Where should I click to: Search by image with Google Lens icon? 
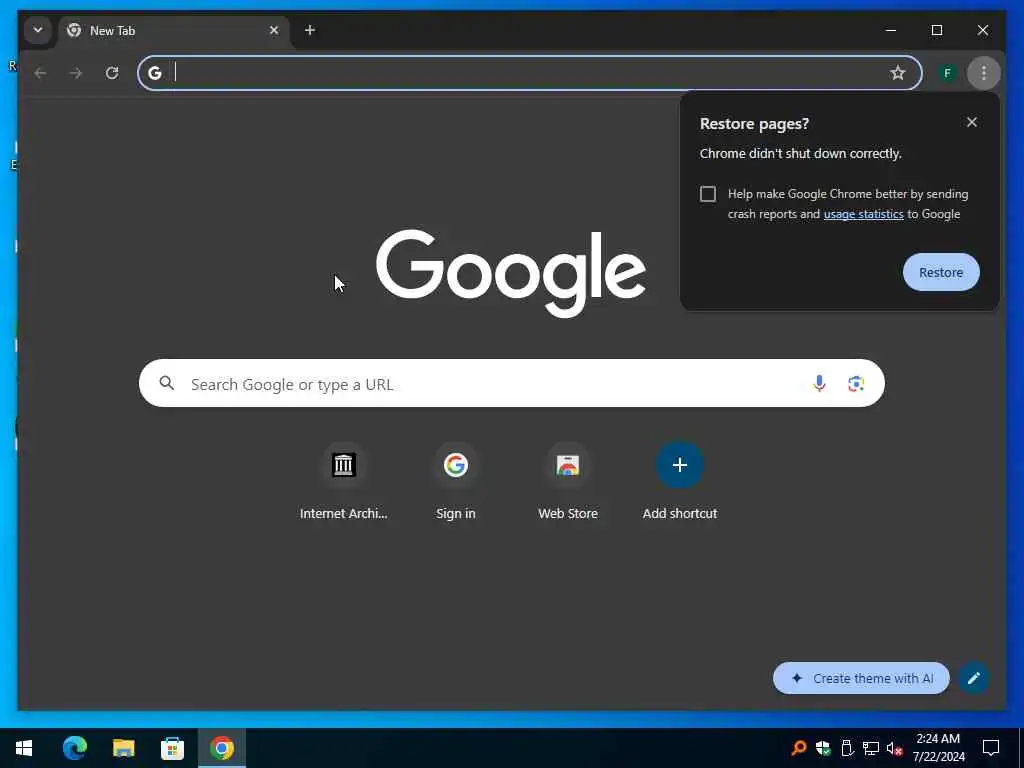(x=856, y=383)
